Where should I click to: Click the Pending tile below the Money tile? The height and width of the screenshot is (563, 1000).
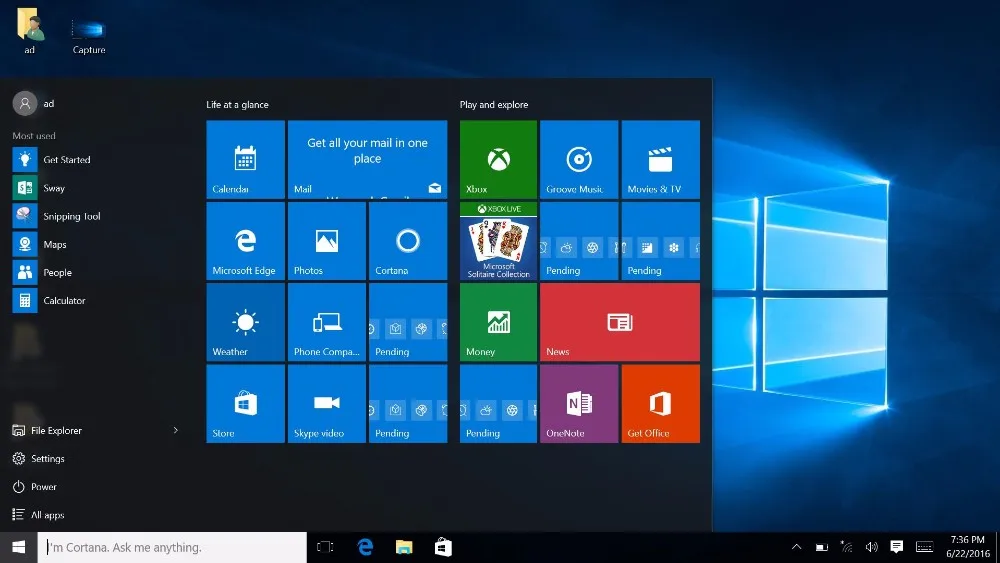pos(498,404)
